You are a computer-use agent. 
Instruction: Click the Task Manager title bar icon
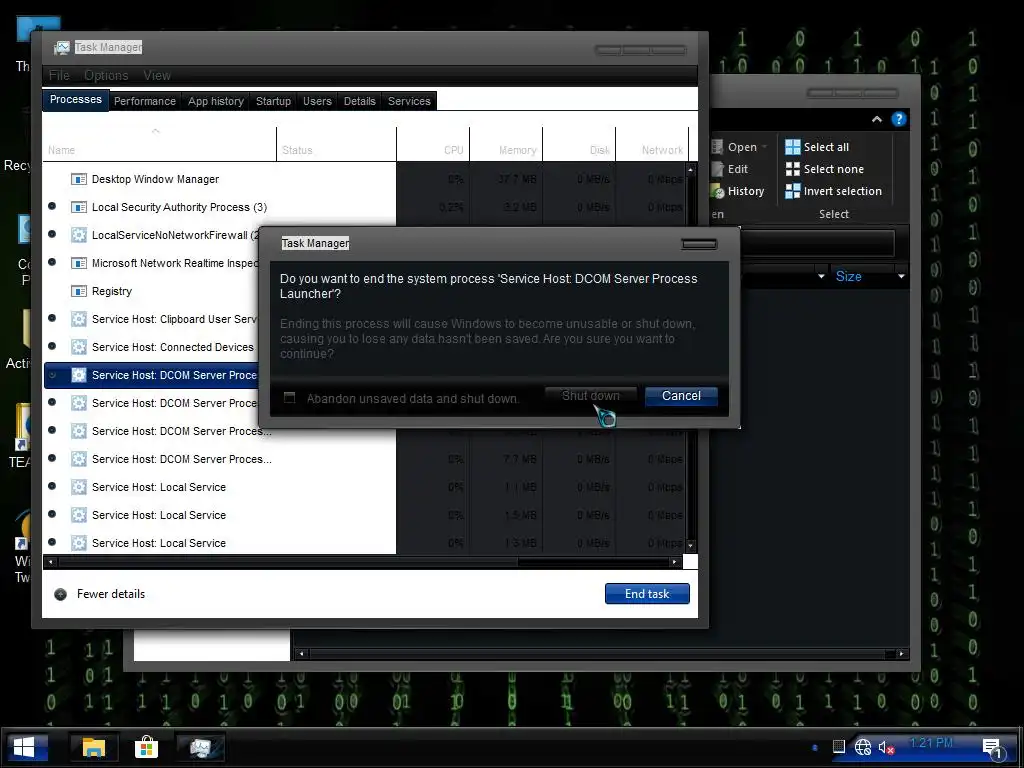(61, 48)
